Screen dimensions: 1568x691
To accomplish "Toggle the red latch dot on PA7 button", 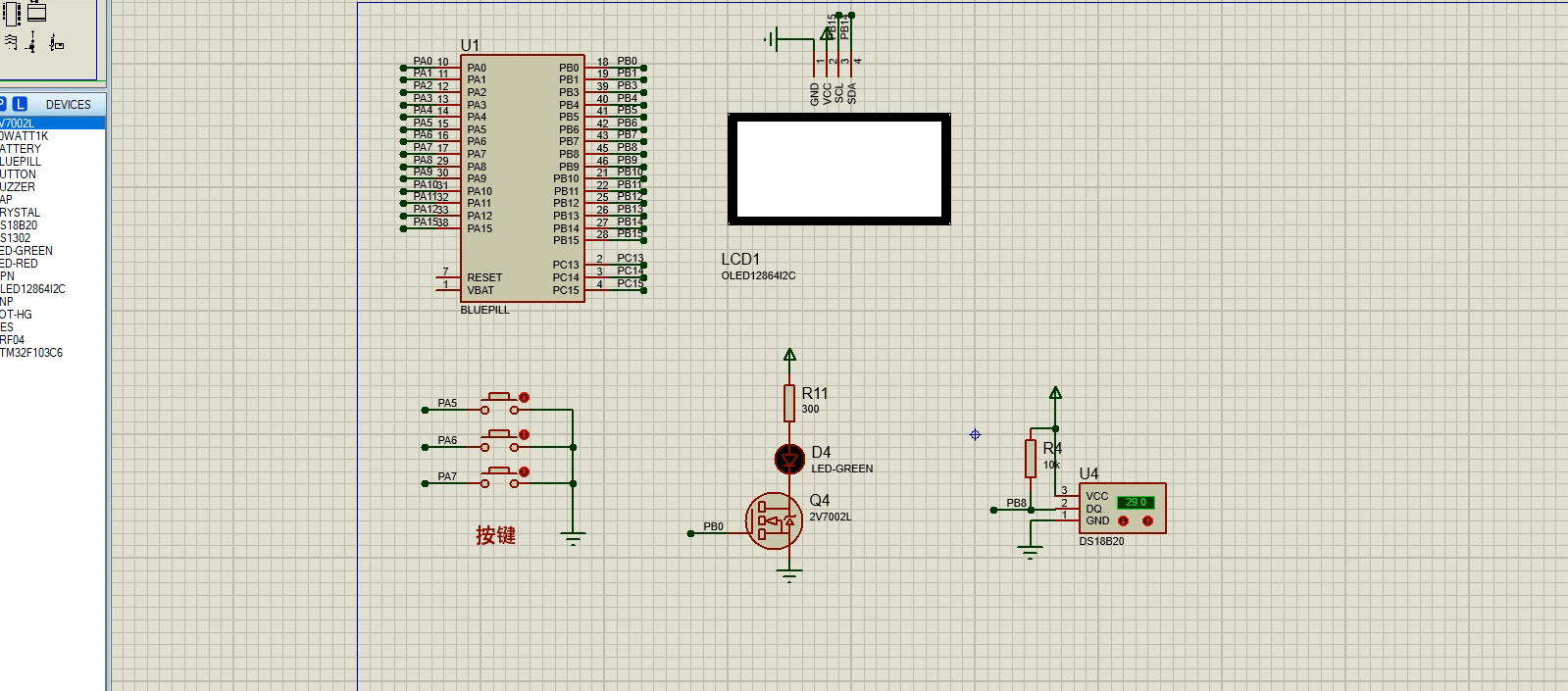I will (525, 471).
